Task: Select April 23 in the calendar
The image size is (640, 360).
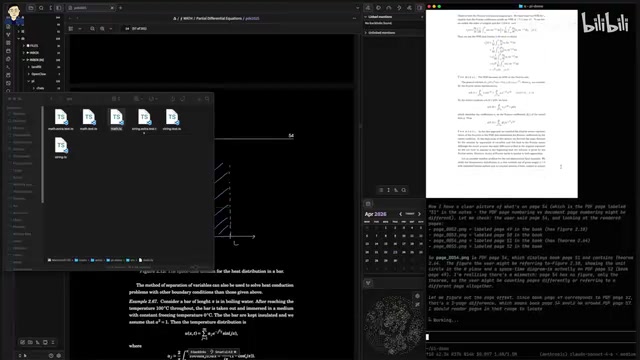Action: [395, 252]
